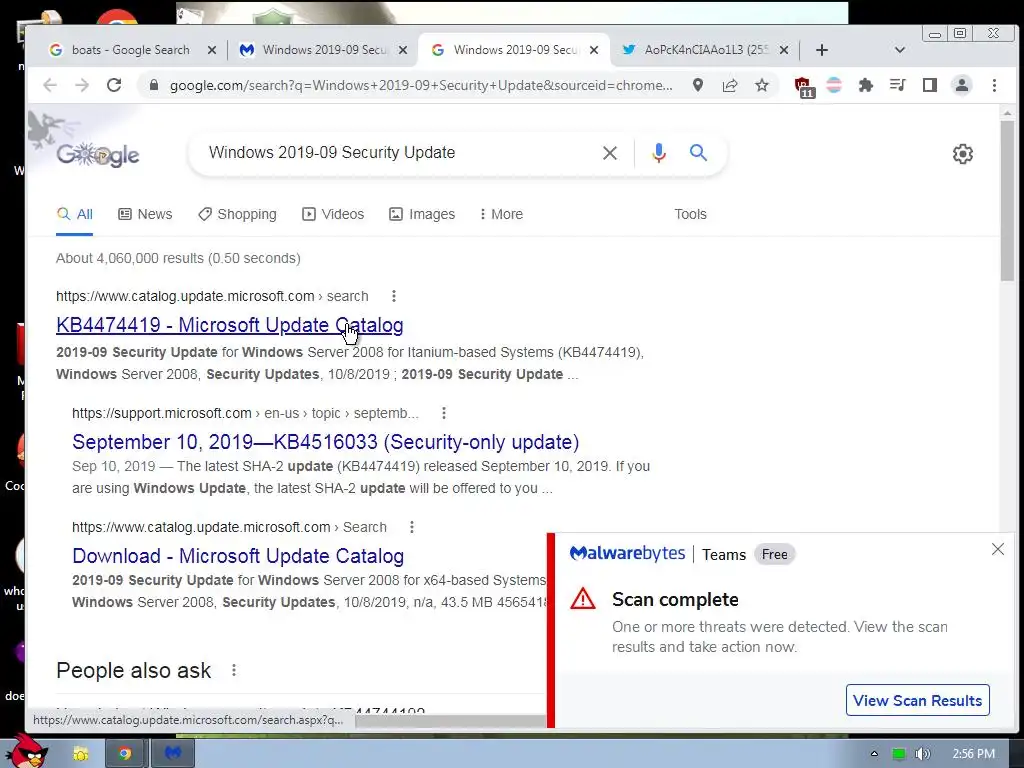This screenshot has width=1024, height=768.
Task: Click the Malwarebytes logo in notification
Action: (x=627, y=554)
